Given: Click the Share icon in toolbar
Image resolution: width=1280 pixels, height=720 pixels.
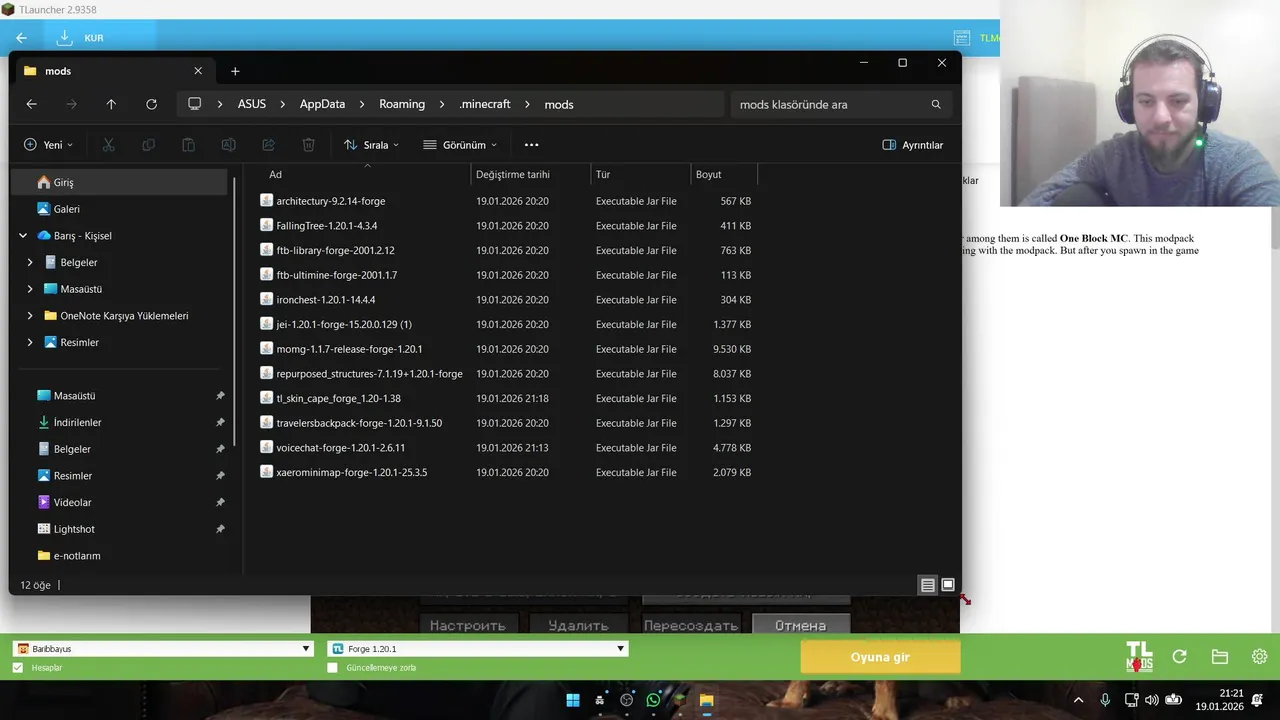Looking at the screenshot, I should (268, 145).
